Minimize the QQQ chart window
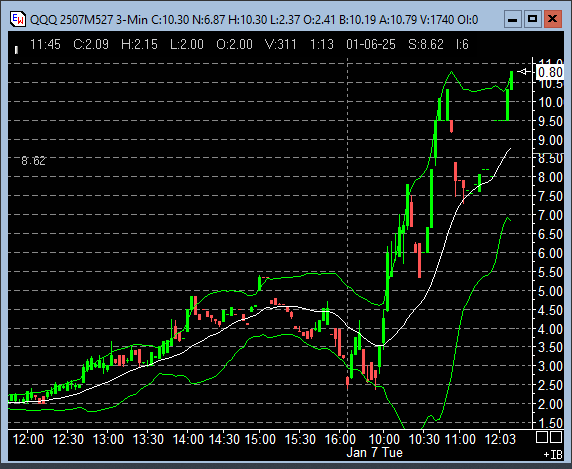Image resolution: width=572 pixels, height=469 pixels. pos(513,19)
